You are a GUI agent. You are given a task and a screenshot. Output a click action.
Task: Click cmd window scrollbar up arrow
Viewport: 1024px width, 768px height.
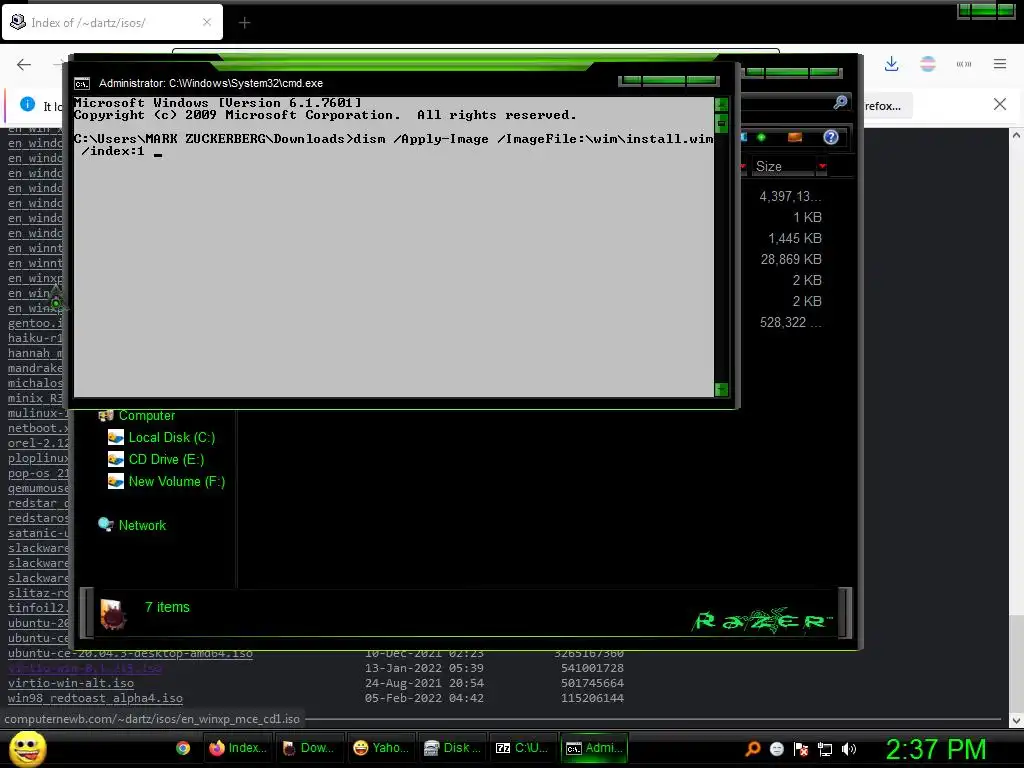[721, 104]
